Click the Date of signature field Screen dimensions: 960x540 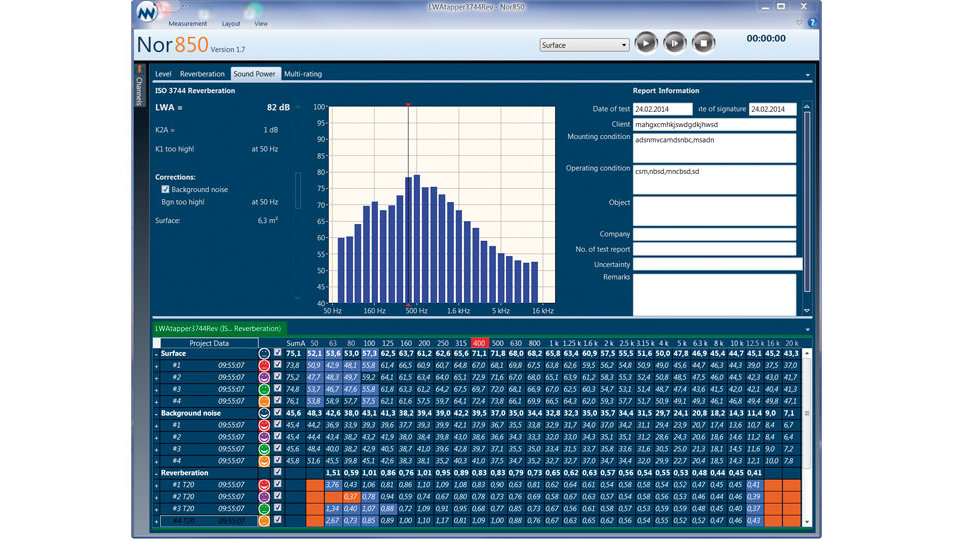click(x=773, y=109)
